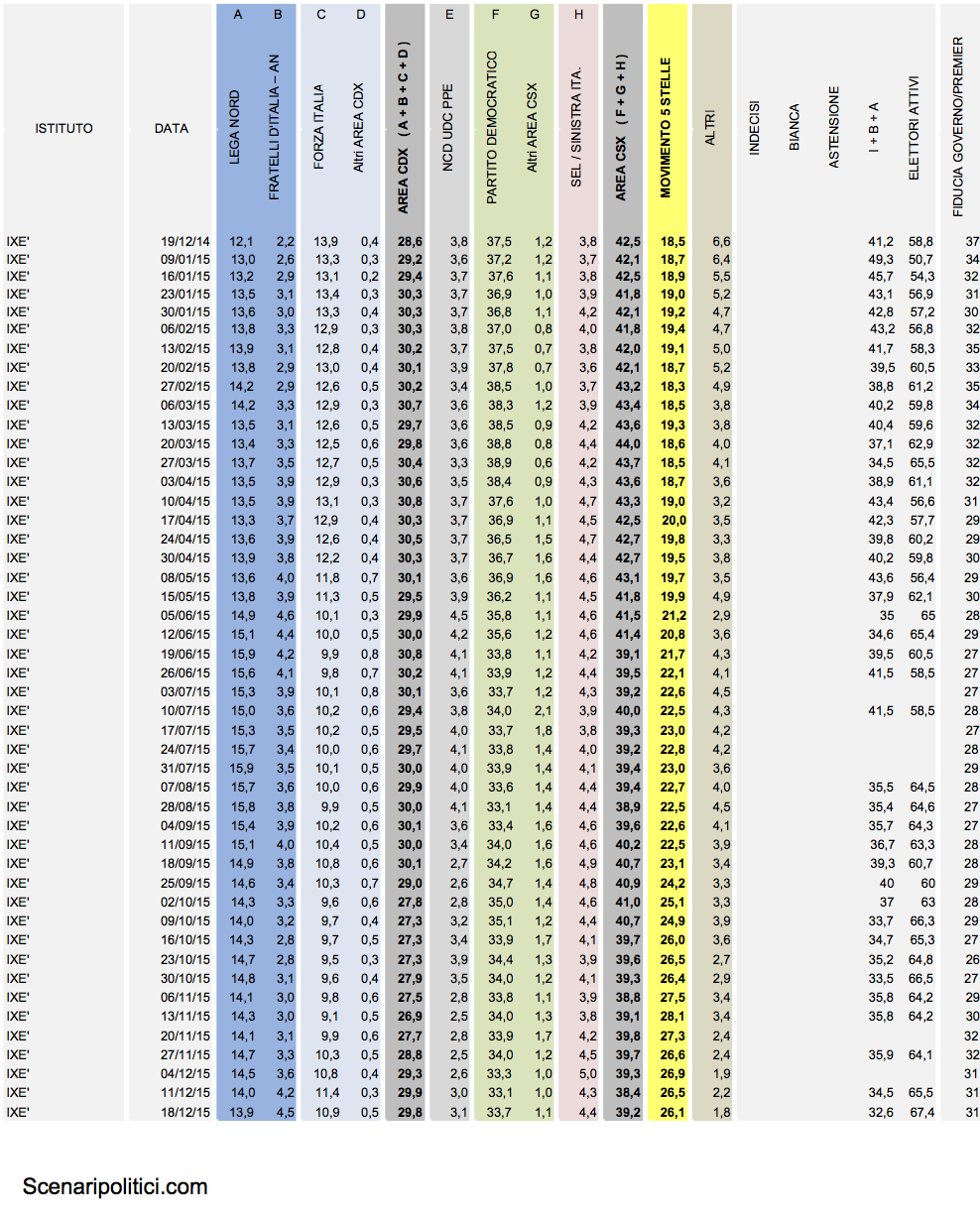Click Altri value 6,6 for 19/12/14
Viewport: 980px width, 1220px height.
(x=721, y=241)
